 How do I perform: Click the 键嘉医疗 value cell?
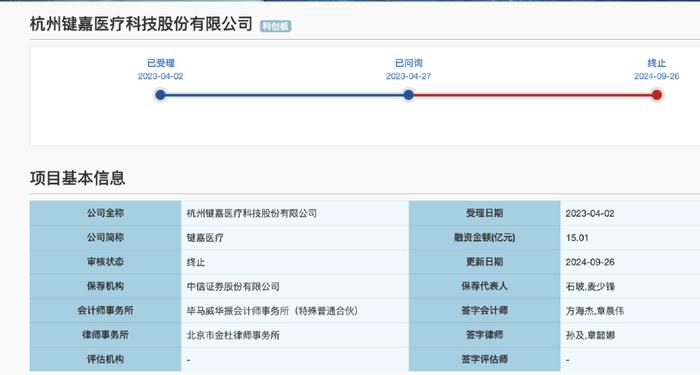295,238
